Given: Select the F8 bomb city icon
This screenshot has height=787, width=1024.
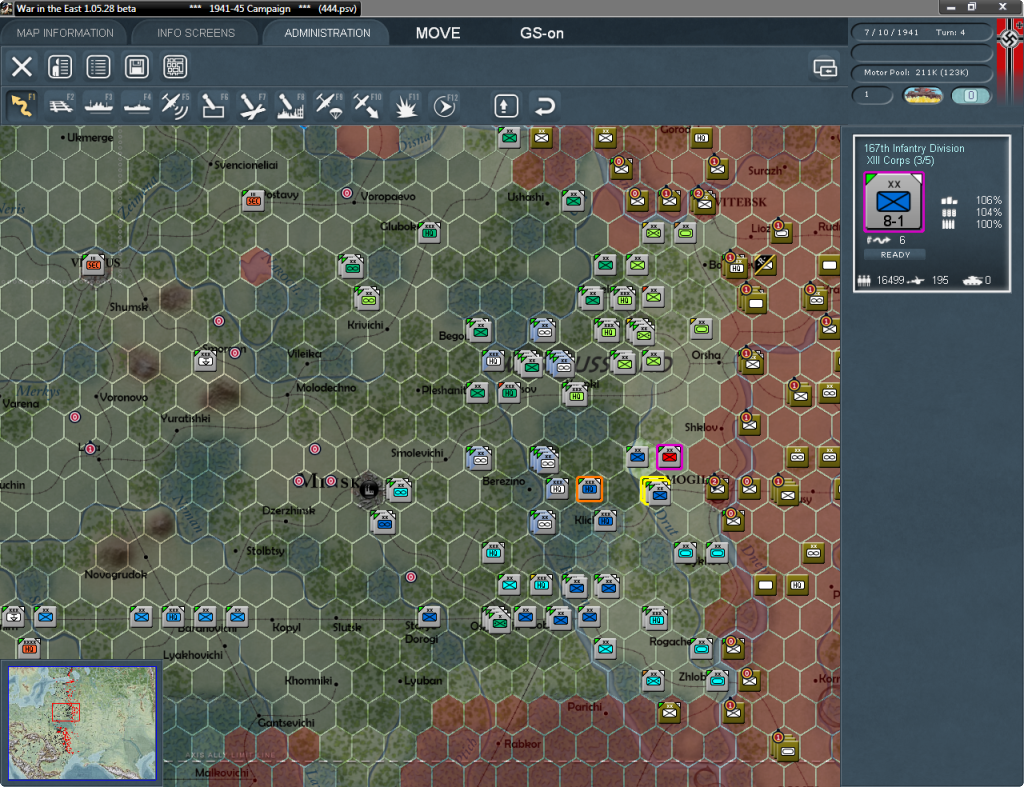Looking at the screenshot, I should [290, 105].
